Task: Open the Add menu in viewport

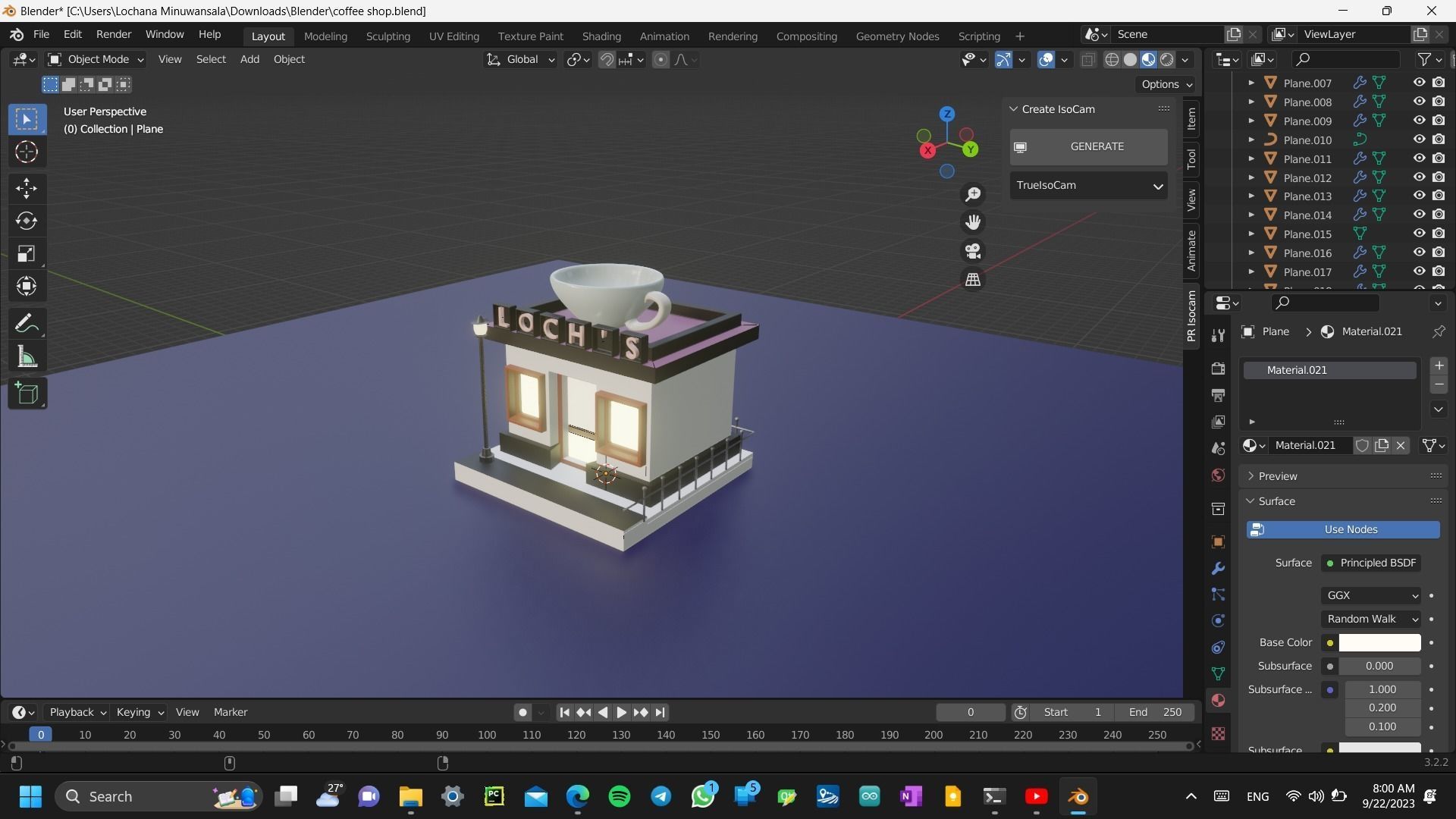Action: (x=249, y=59)
